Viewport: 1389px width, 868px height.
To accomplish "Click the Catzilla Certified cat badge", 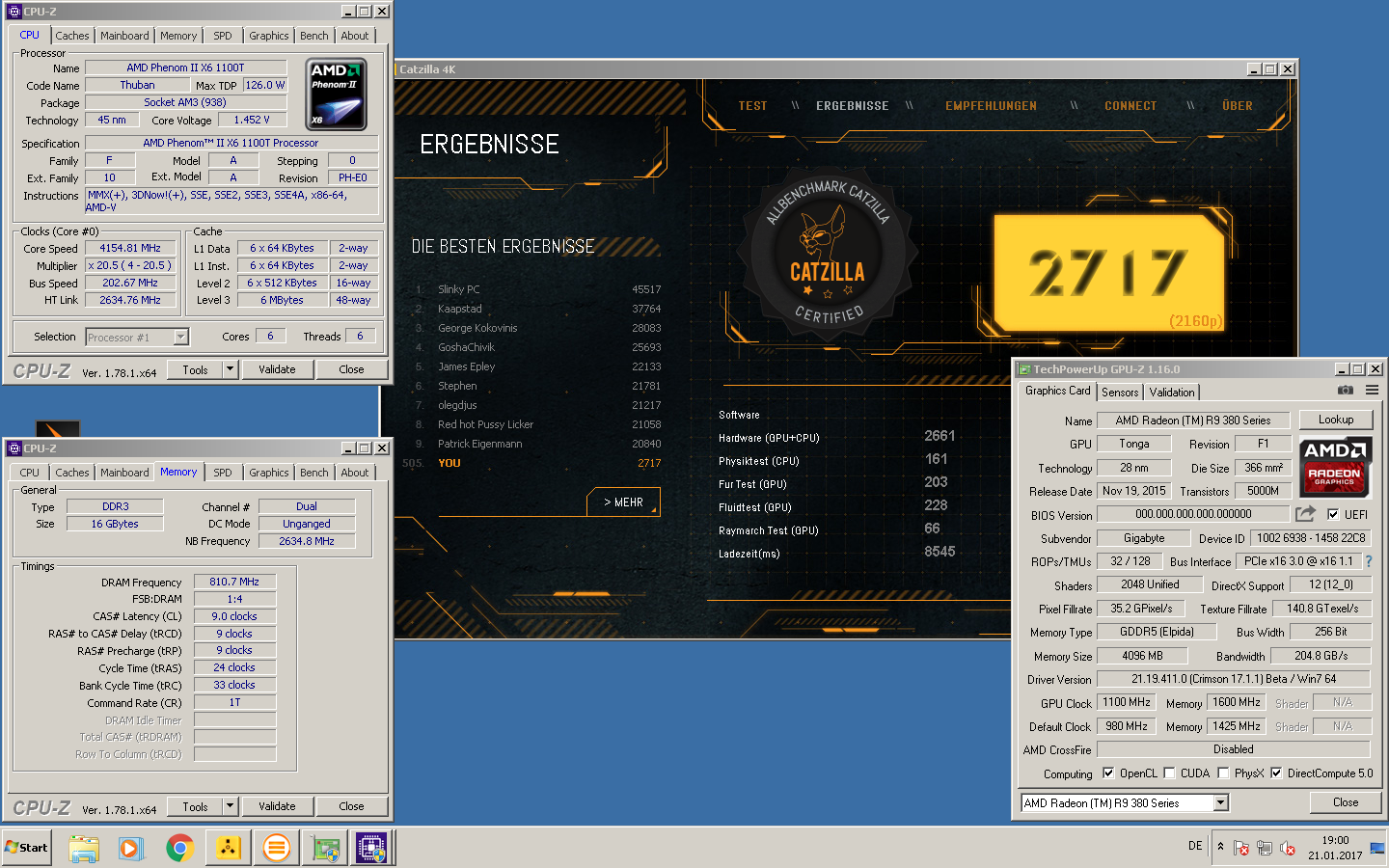I will coord(827,251).
